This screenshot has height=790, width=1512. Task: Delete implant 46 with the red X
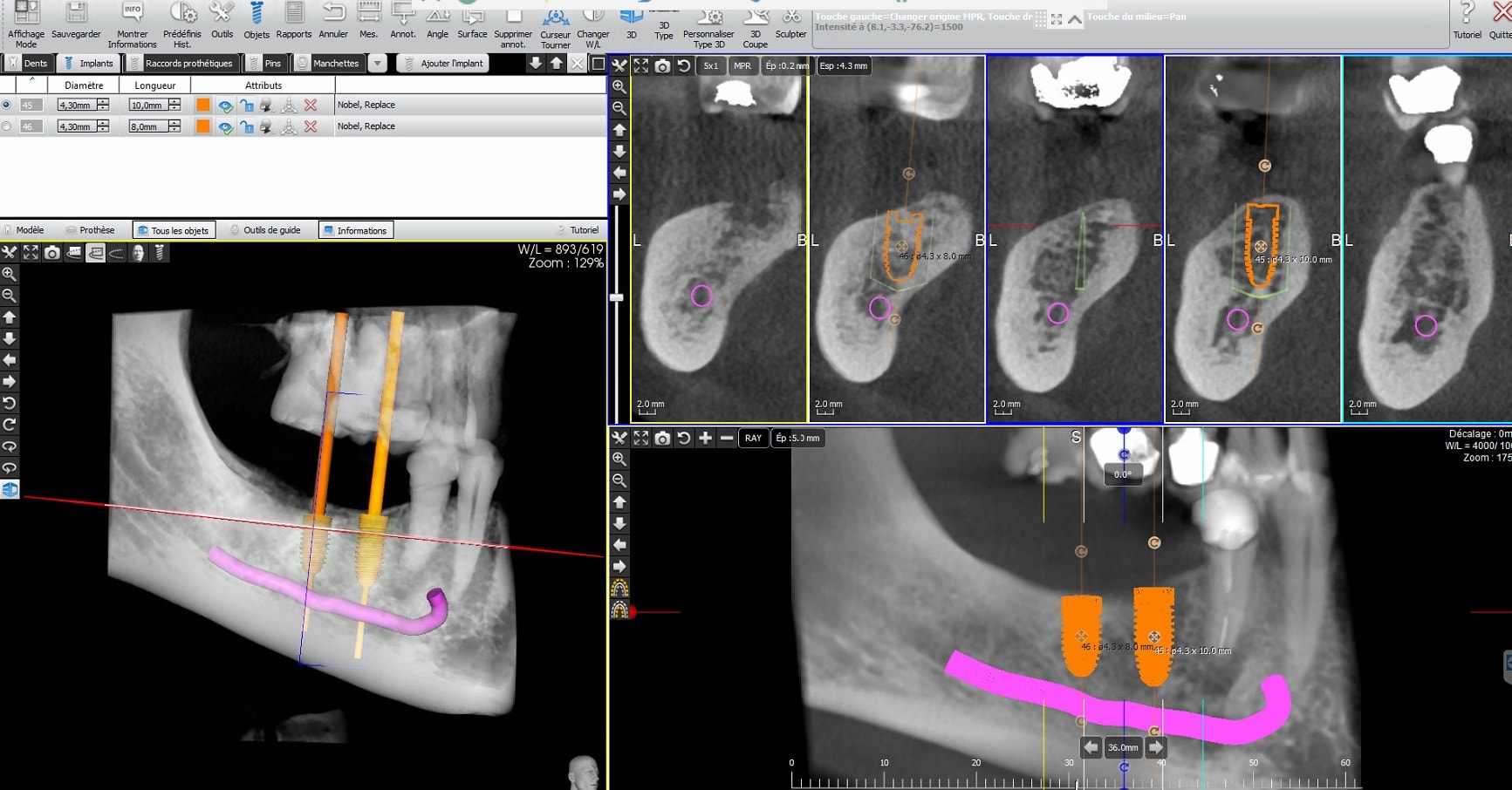click(311, 126)
